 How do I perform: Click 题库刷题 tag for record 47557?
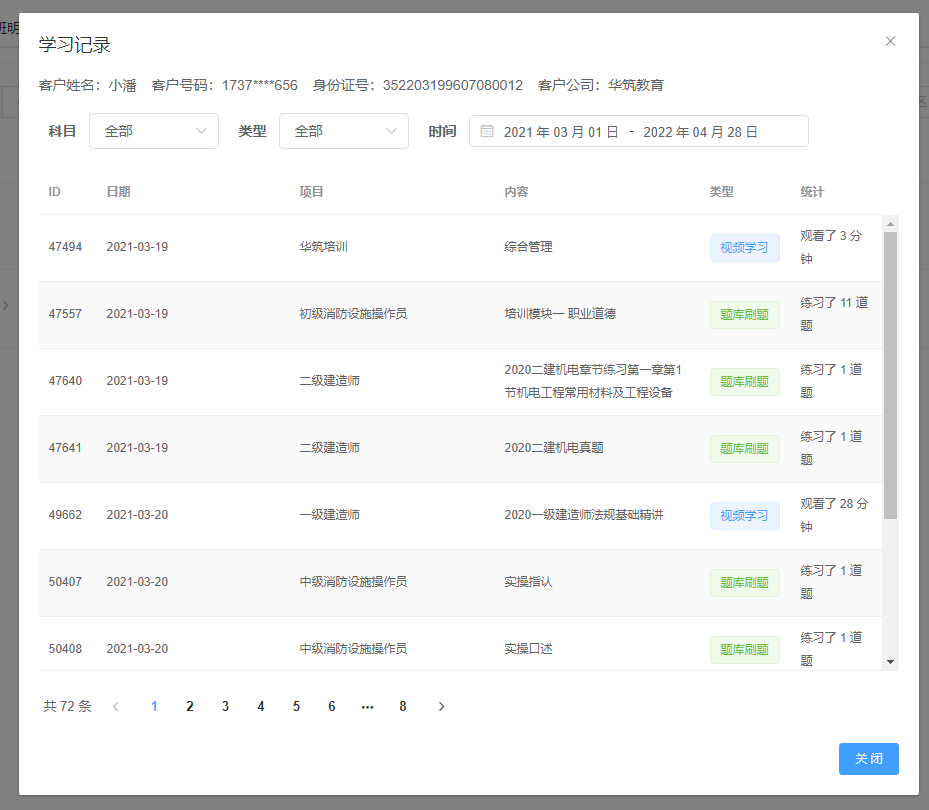pyautogui.click(x=744, y=314)
